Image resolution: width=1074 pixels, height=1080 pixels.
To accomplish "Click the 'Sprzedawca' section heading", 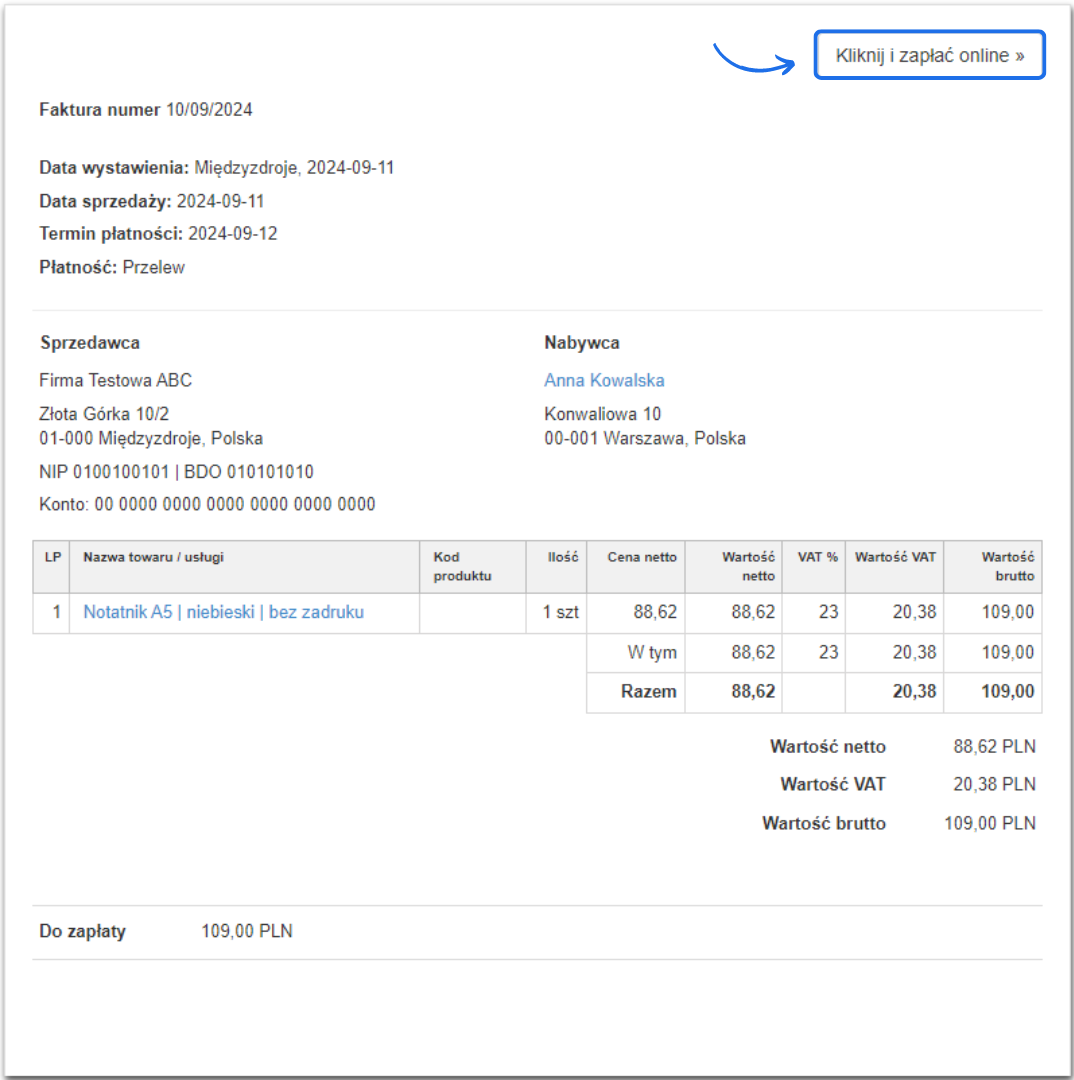I will 90,343.
